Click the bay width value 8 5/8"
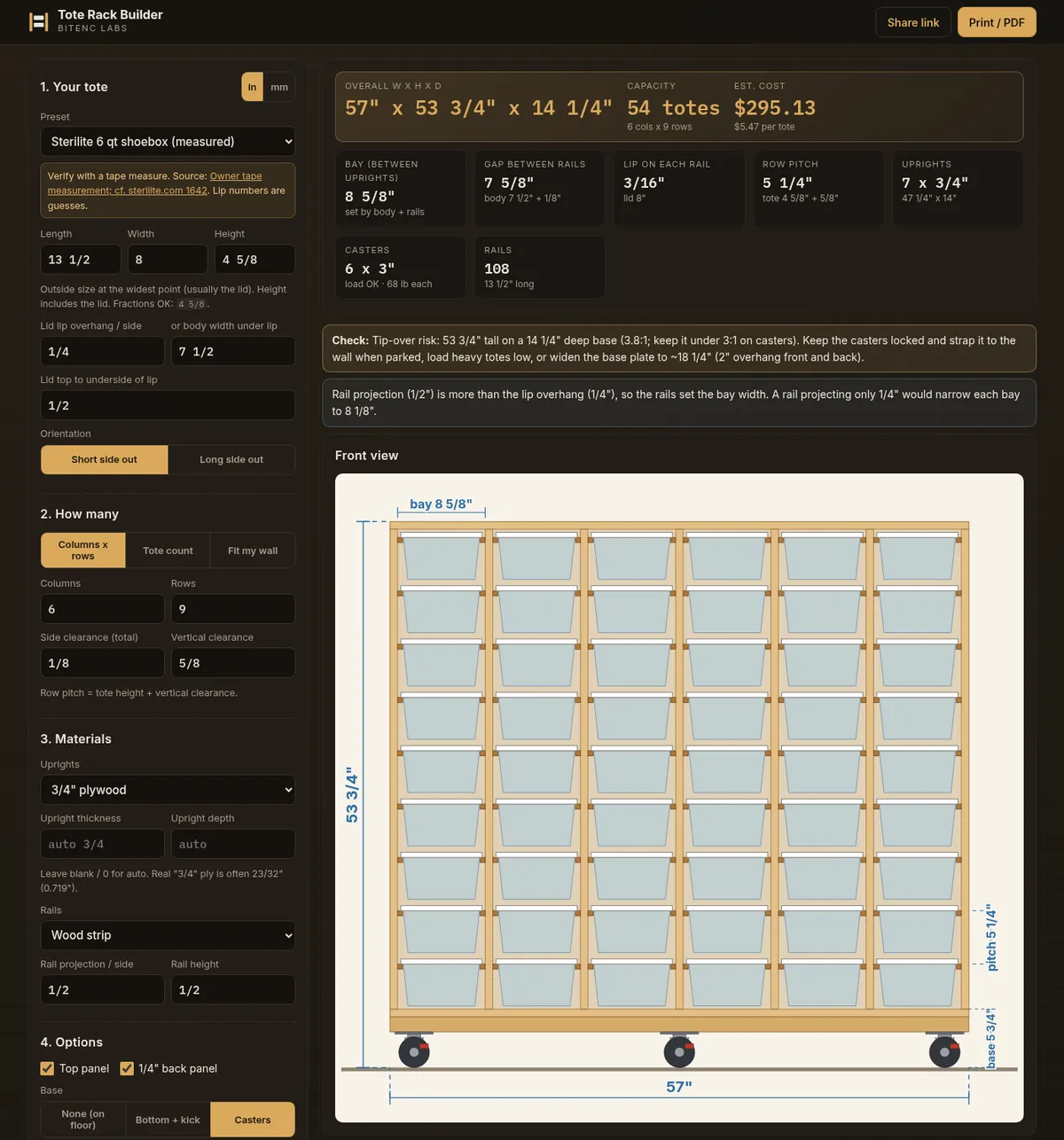The image size is (1064, 1140). [x=370, y=197]
